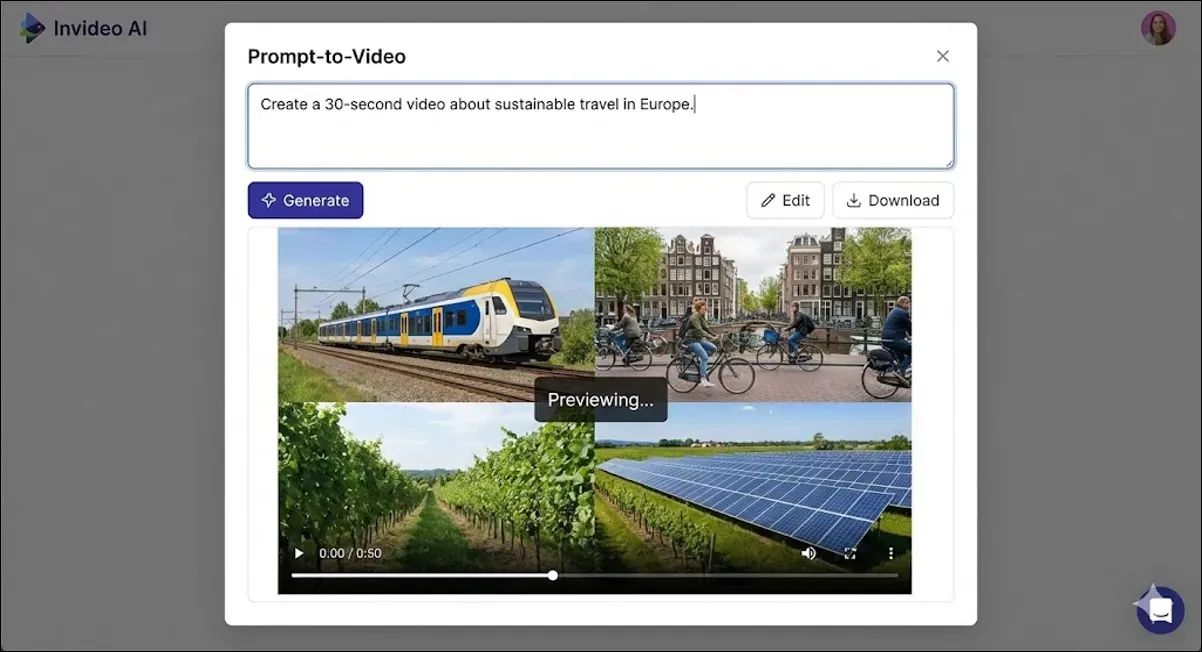The image size is (1202, 652).
Task: Close the Prompt-to-Video dialog
Action: [x=942, y=55]
